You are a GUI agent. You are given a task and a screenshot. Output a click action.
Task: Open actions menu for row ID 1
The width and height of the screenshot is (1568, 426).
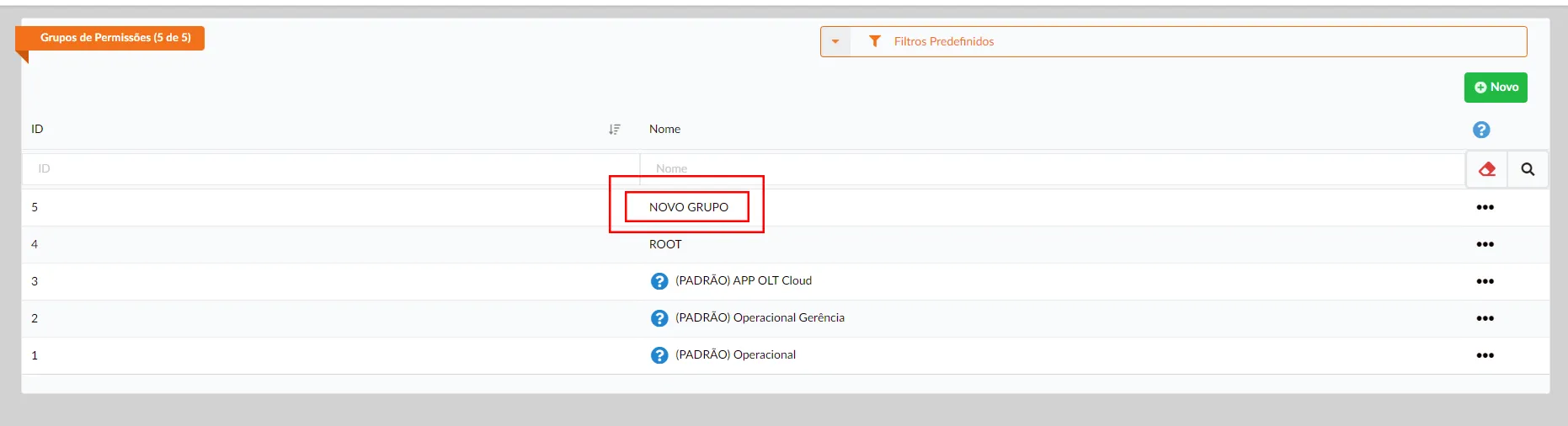tap(1485, 355)
